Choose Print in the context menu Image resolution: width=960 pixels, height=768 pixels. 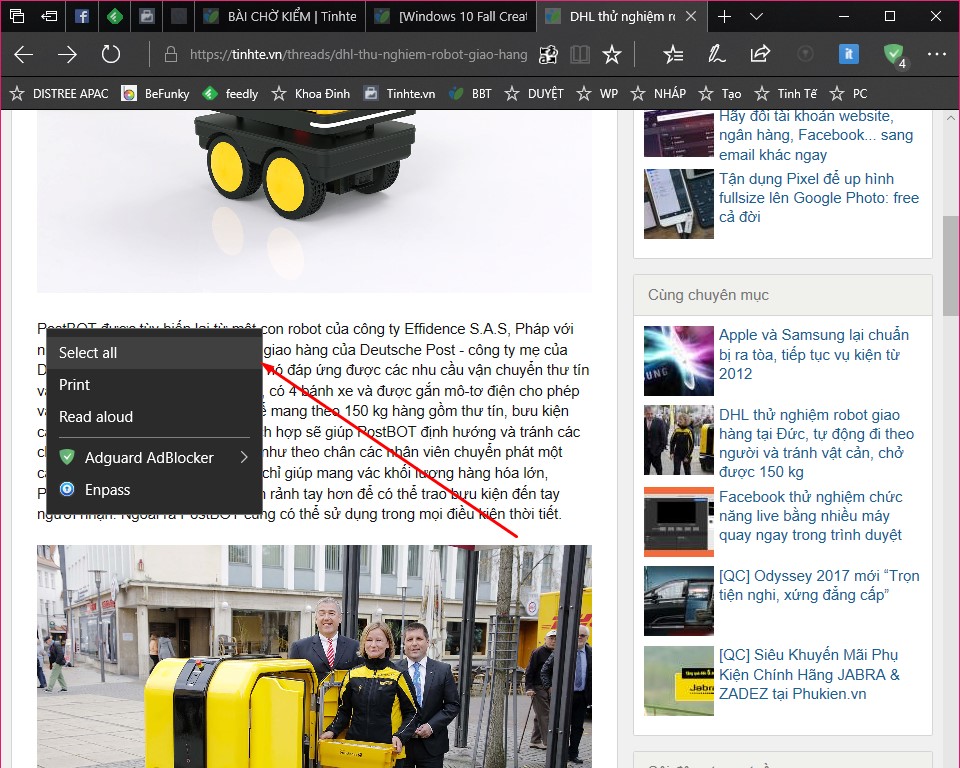[x=154, y=385]
